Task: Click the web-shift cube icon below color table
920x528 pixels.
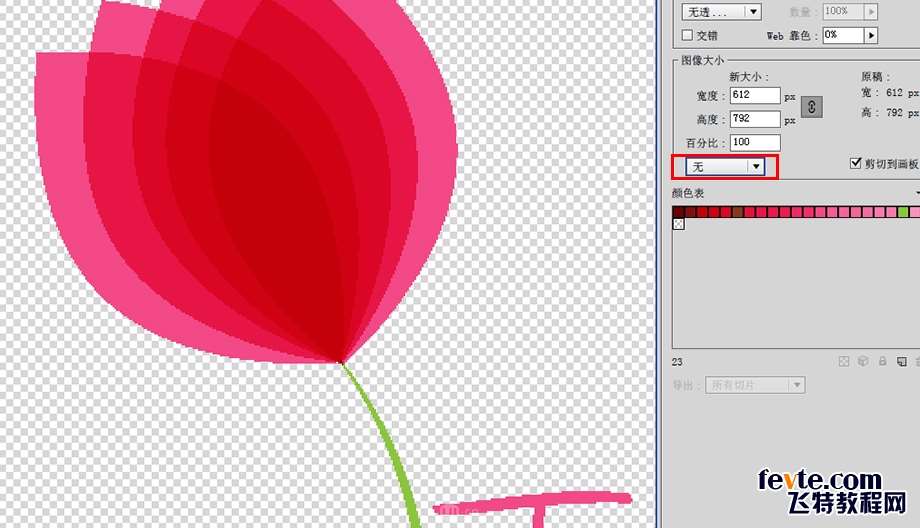Action: pos(863,361)
